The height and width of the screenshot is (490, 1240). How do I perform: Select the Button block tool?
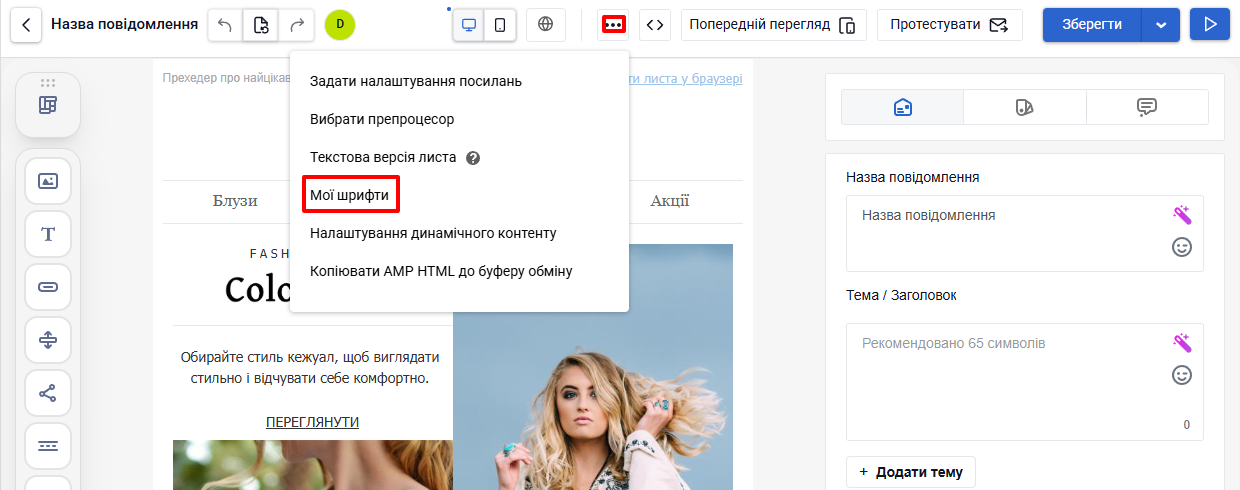pyautogui.click(x=48, y=287)
